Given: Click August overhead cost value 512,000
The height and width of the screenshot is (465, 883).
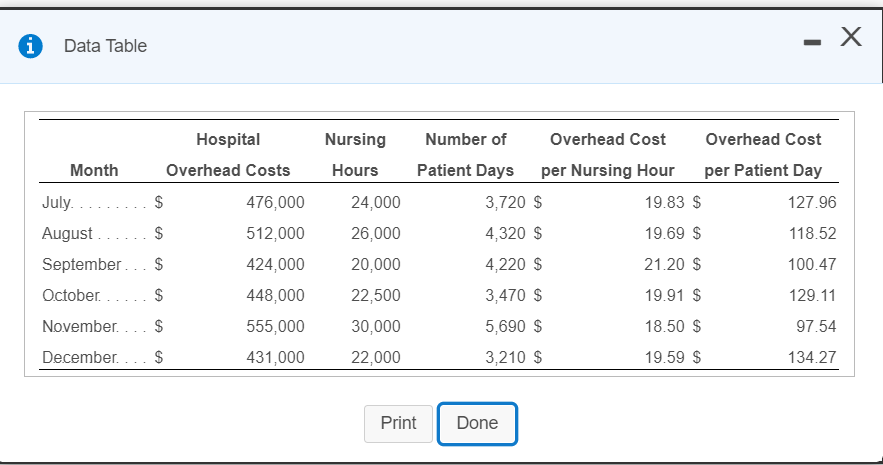Looking at the screenshot, I should point(275,233).
